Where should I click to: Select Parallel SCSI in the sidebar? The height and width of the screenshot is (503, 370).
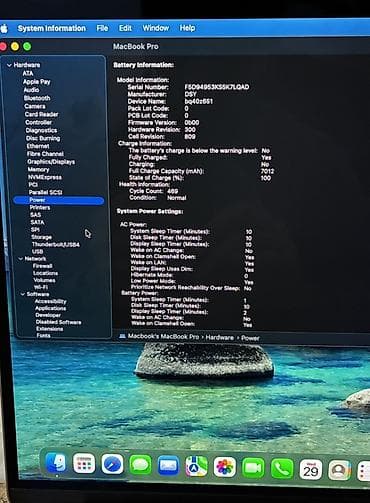pyautogui.click(x=45, y=192)
